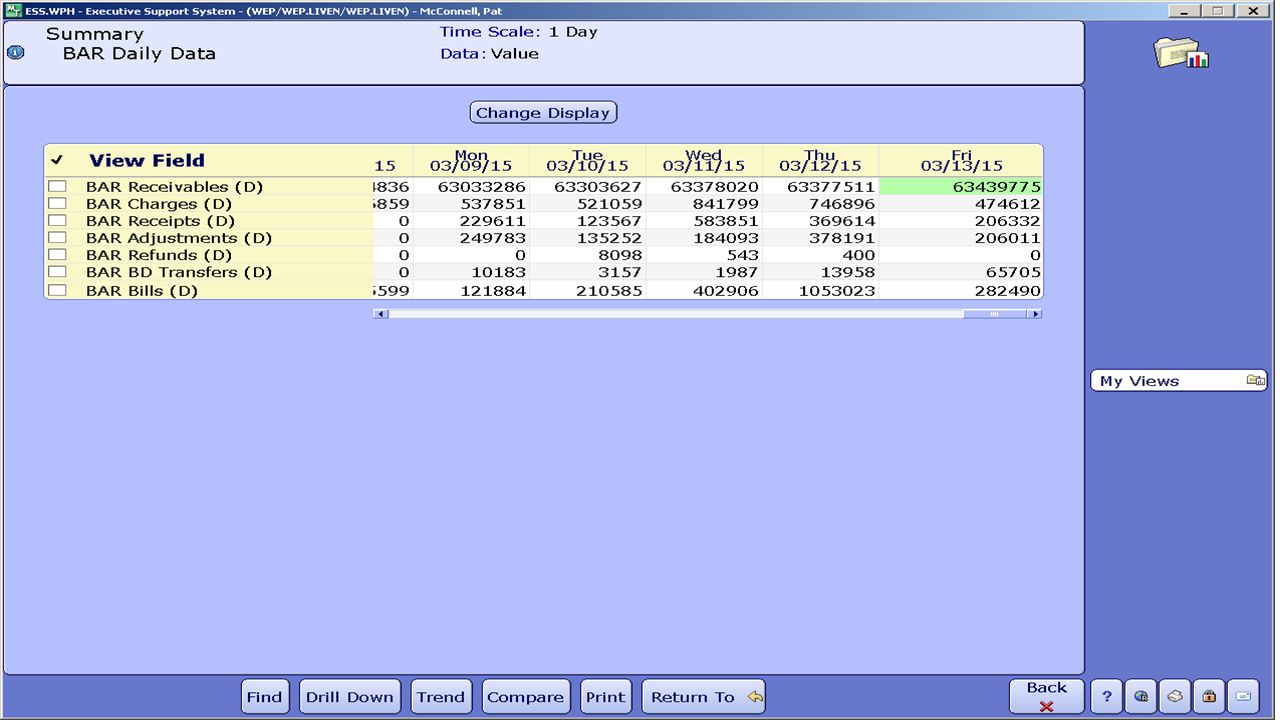
Task: Click the View Field header text
Action: (146, 160)
